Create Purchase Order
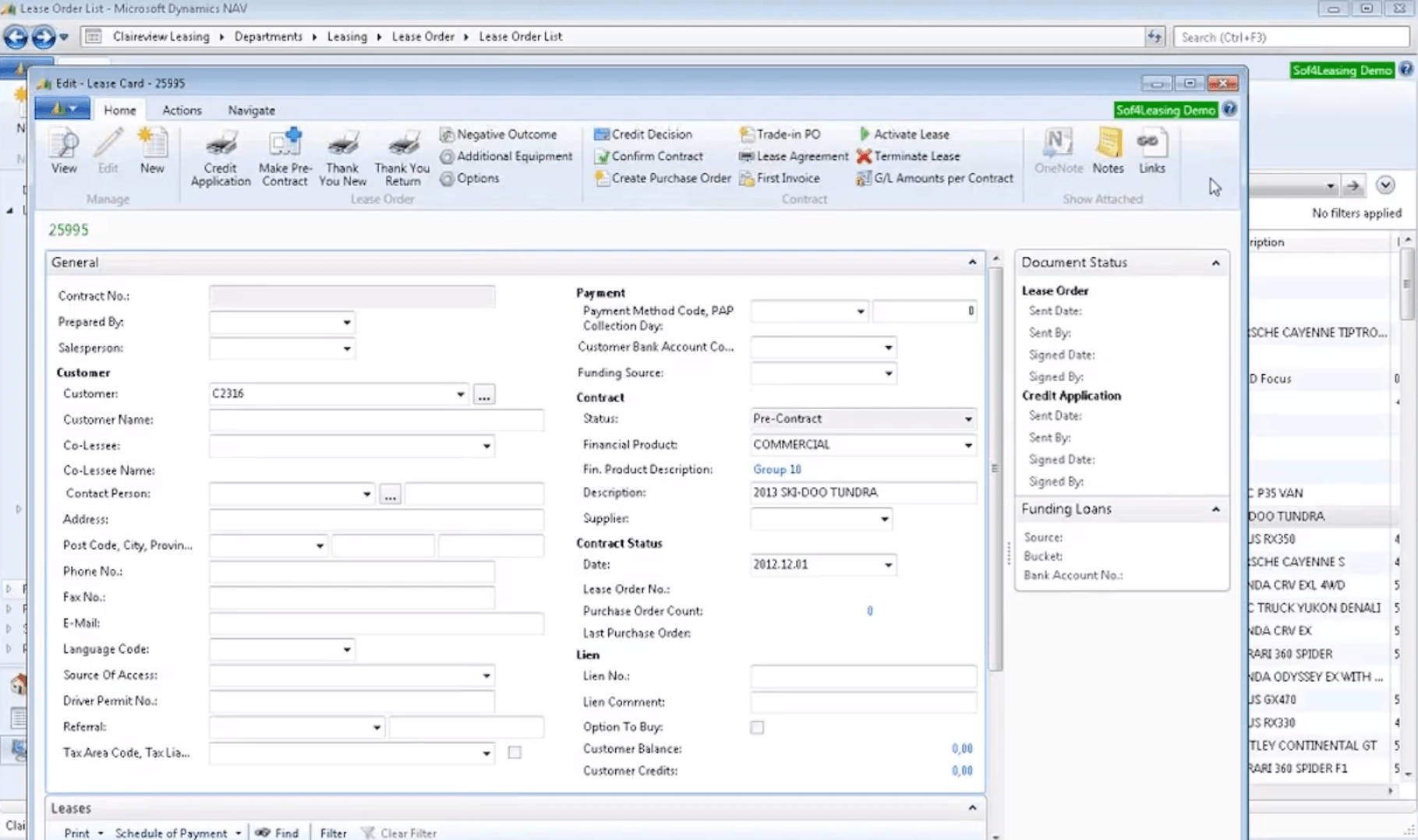 click(663, 178)
